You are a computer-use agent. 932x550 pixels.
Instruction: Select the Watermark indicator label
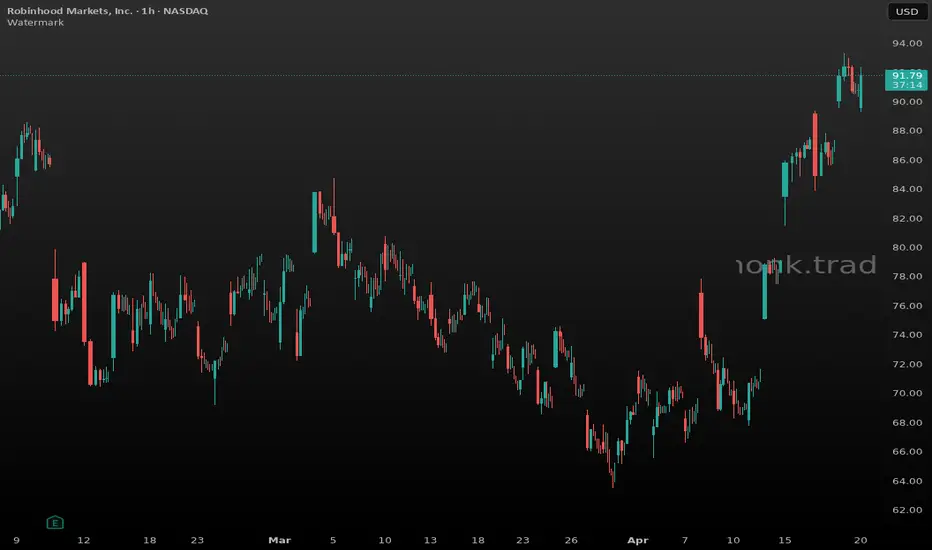click(36, 23)
